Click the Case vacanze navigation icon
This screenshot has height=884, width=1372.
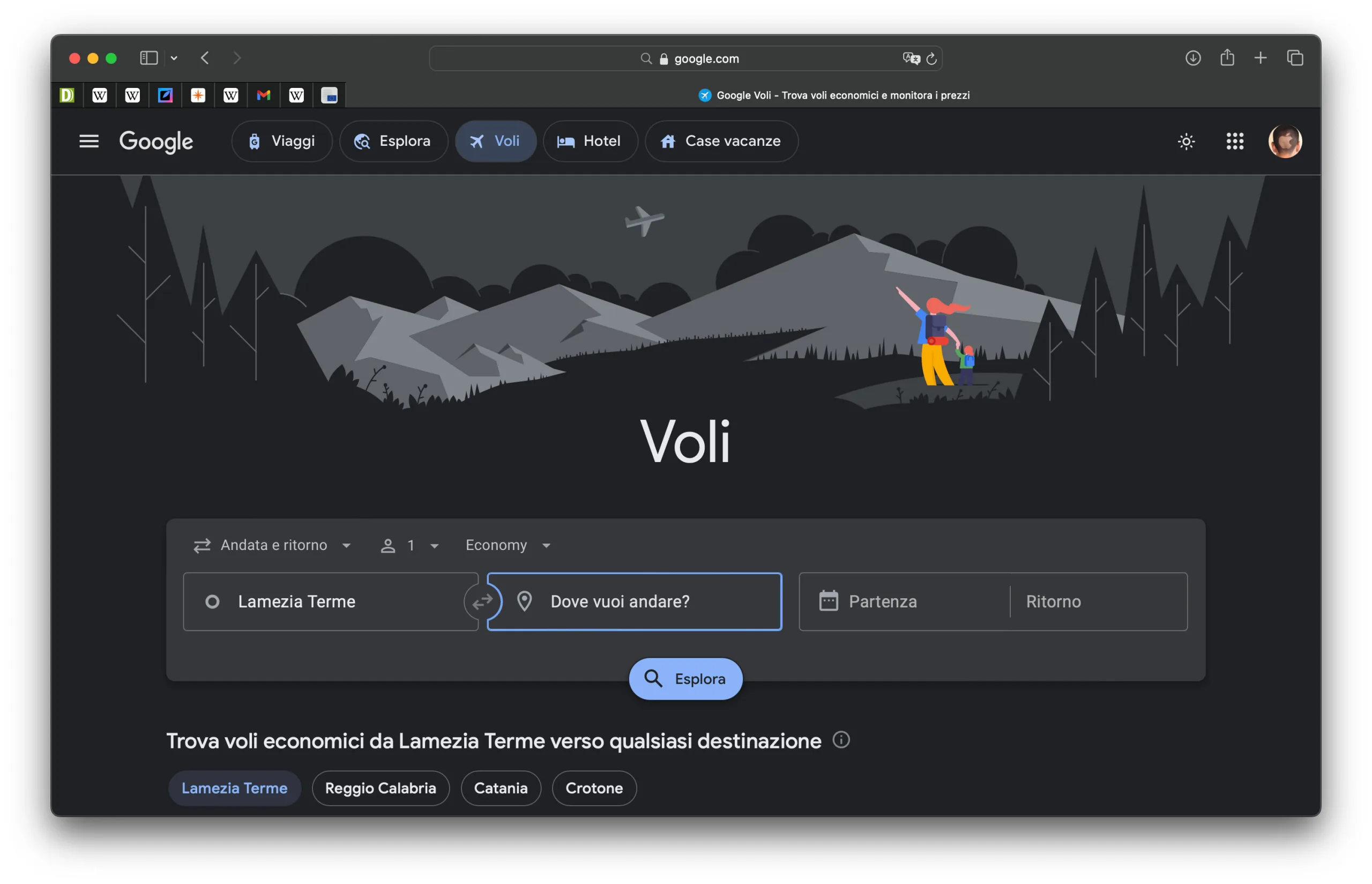(x=666, y=141)
